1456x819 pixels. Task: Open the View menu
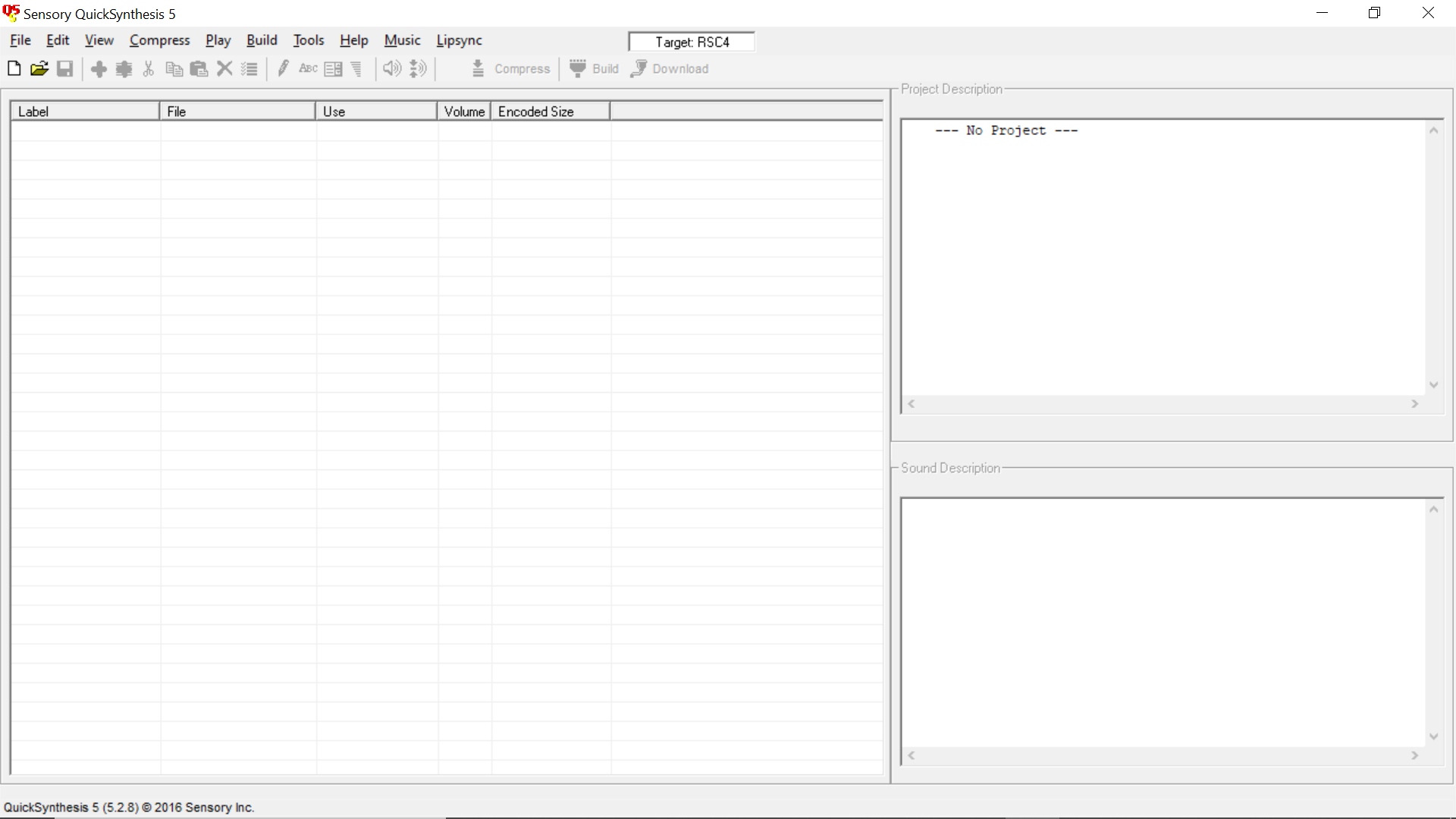pos(99,40)
